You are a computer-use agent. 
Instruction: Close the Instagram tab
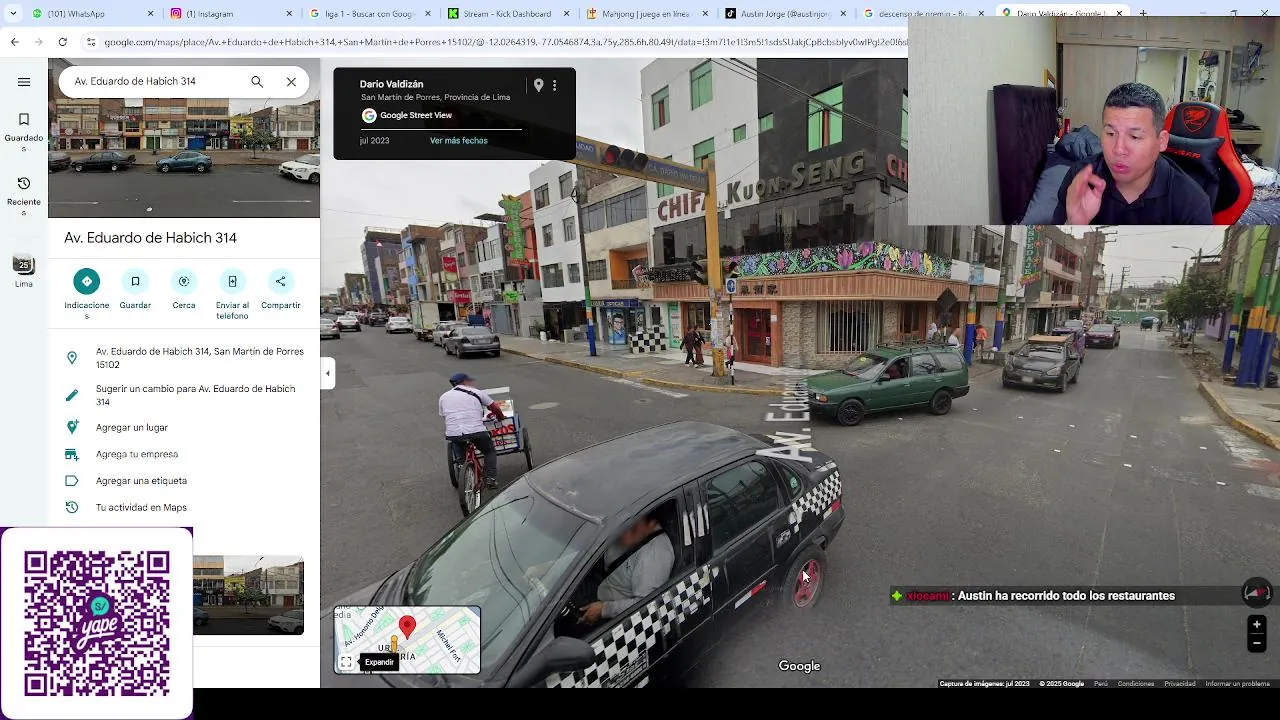[x=290, y=14]
